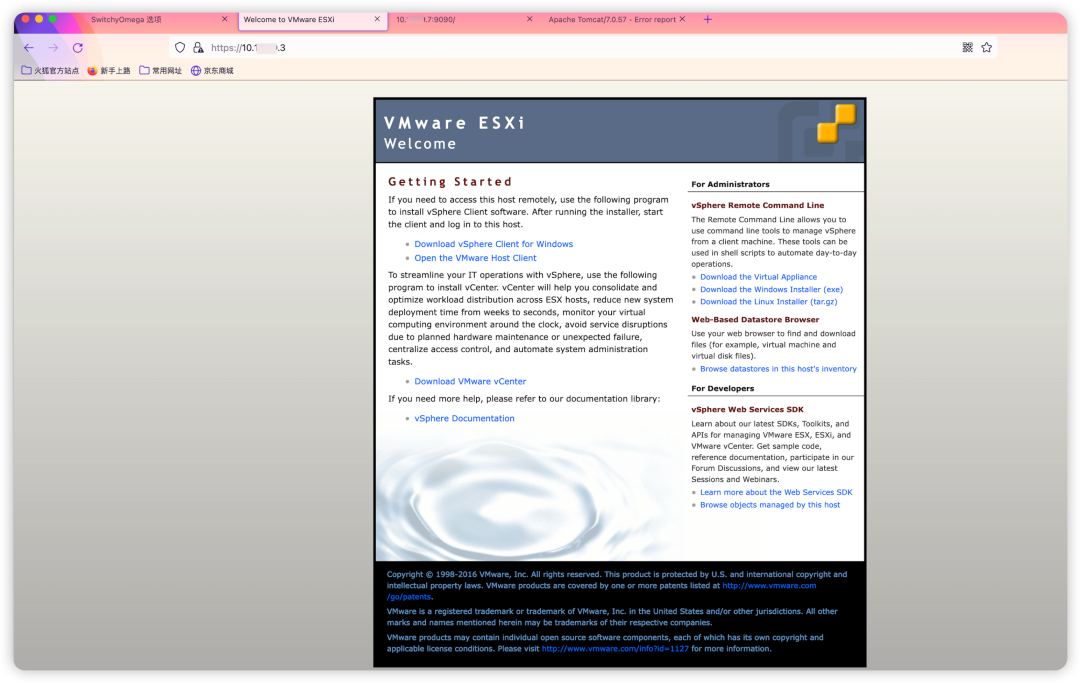
Task: Open the Apache Tomcat Error report tab
Action: tap(612, 19)
